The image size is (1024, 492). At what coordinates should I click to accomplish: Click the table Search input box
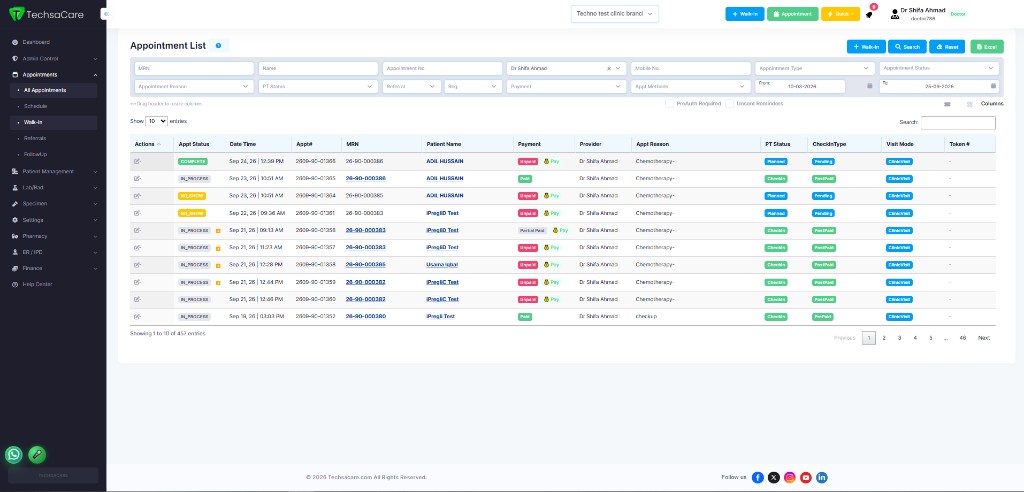tap(958, 122)
